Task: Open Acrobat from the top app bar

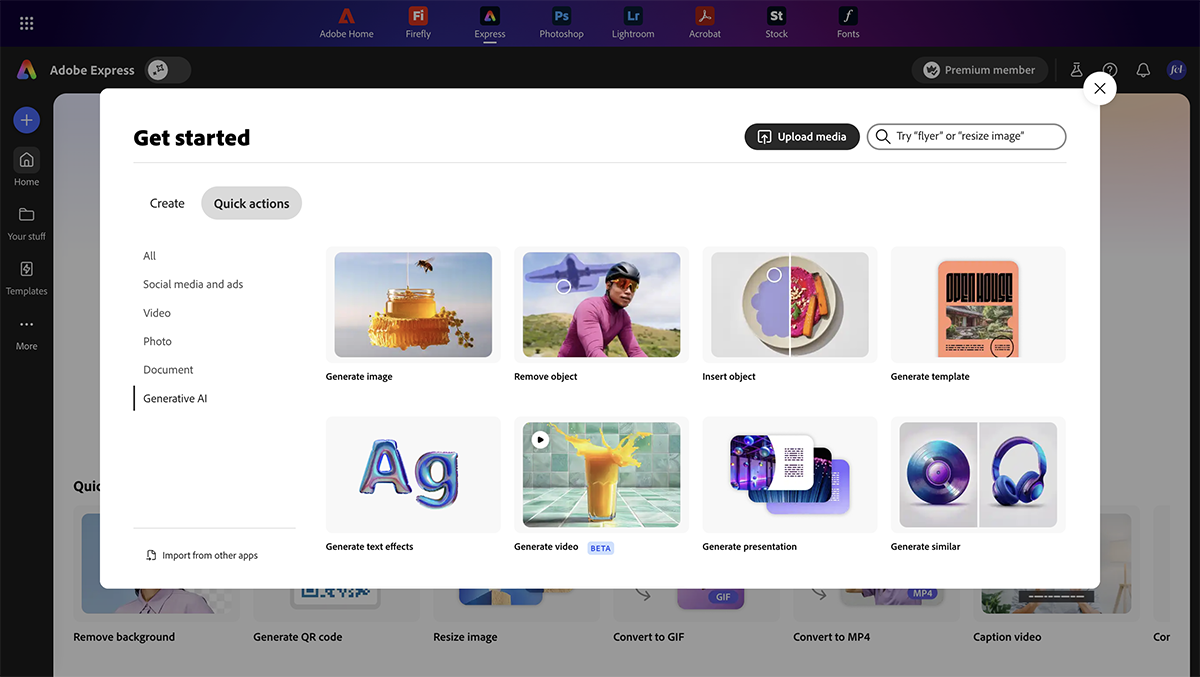Action: [705, 22]
